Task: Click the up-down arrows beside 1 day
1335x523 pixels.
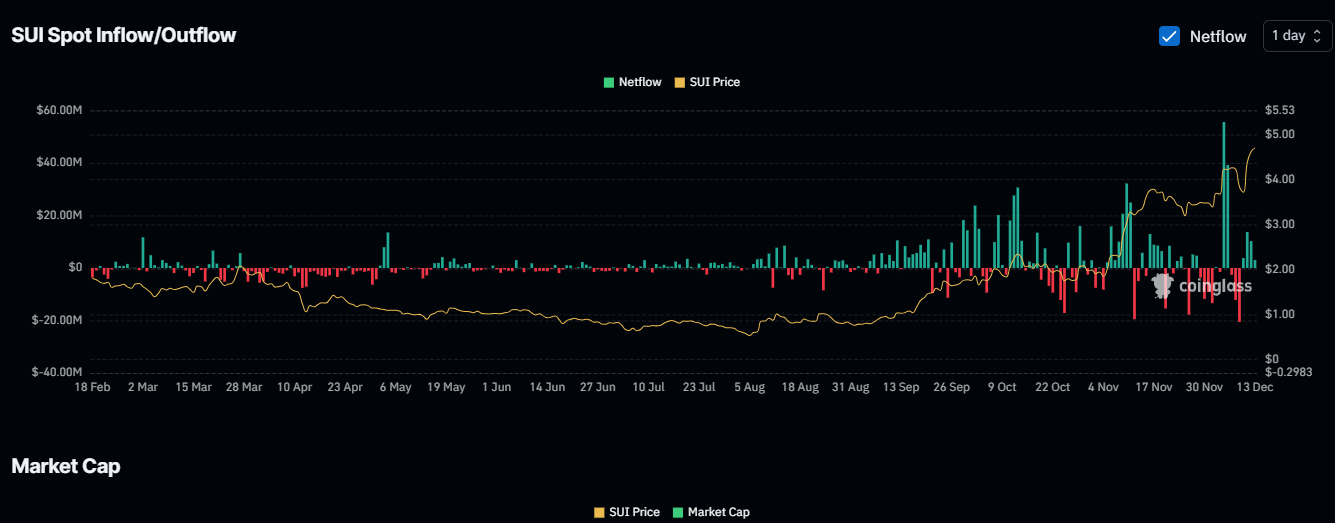Action: click(1317, 36)
